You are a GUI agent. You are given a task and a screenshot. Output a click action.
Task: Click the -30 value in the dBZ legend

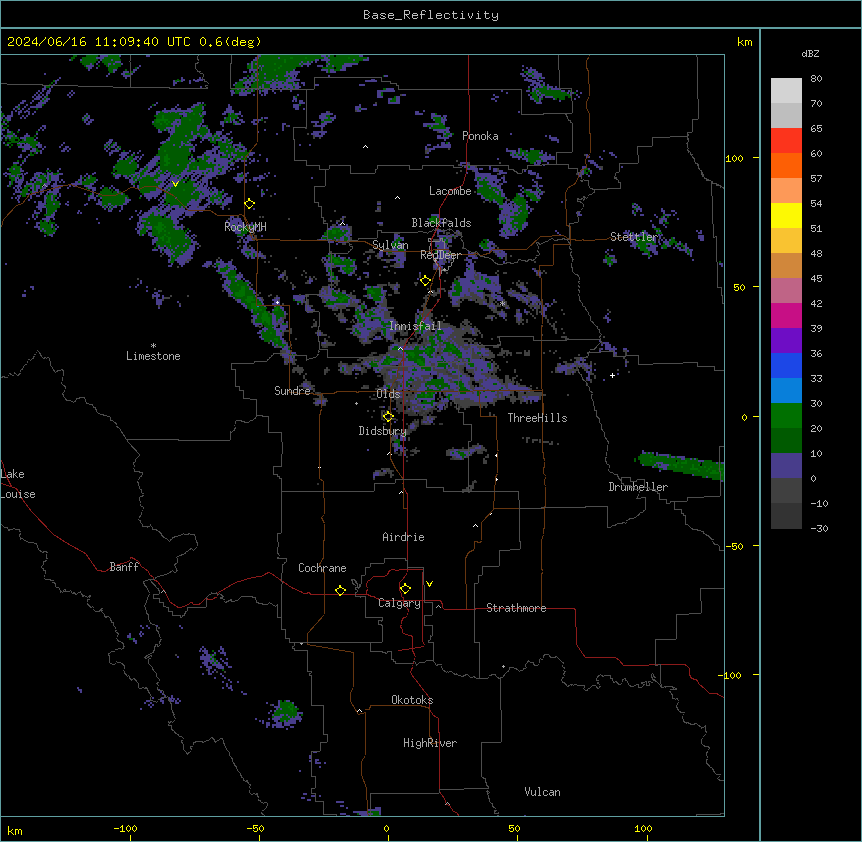tap(819, 529)
